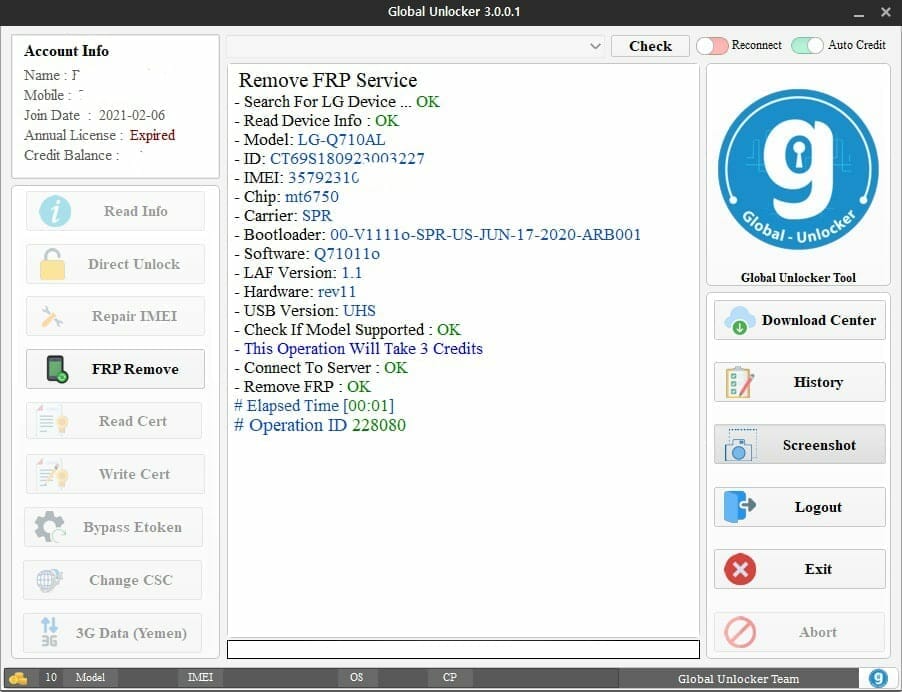Click the Direct Unlock button label
The image size is (902, 692).
coord(134,264)
